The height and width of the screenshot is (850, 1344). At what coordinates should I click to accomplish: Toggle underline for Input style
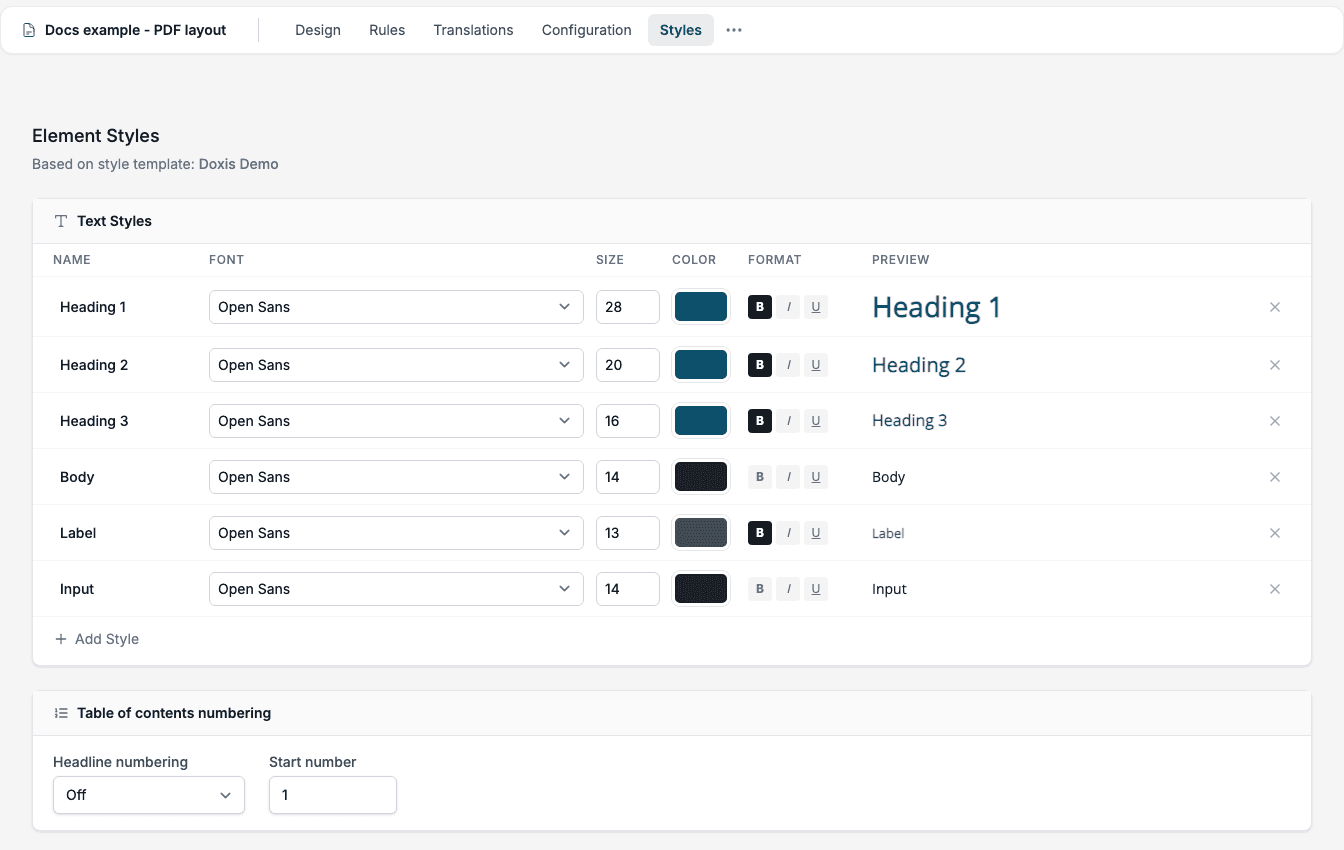tap(816, 589)
